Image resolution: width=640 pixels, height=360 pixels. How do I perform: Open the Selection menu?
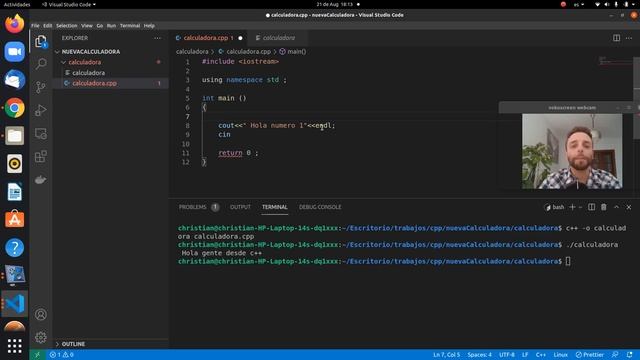[x=67, y=26]
